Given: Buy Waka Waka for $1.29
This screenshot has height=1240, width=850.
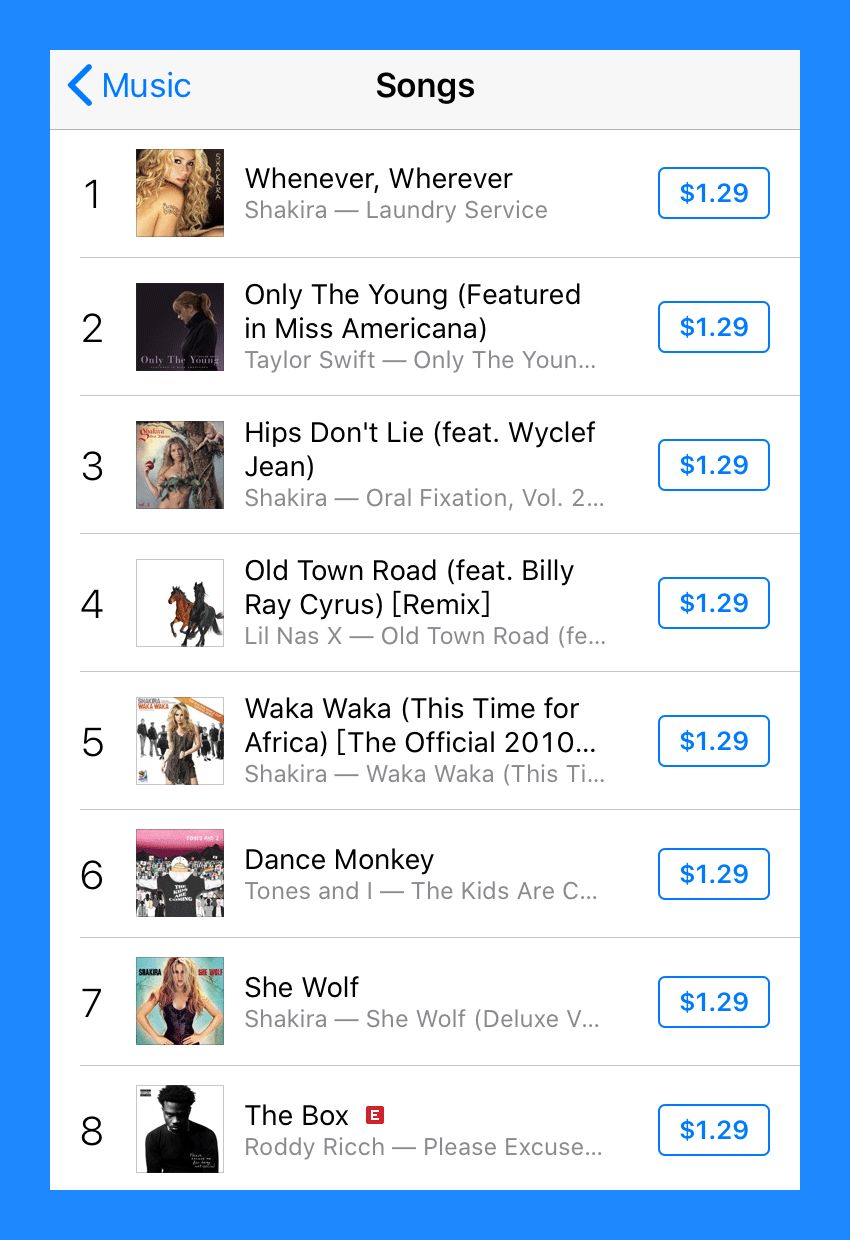Looking at the screenshot, I should tap(713, 741).
